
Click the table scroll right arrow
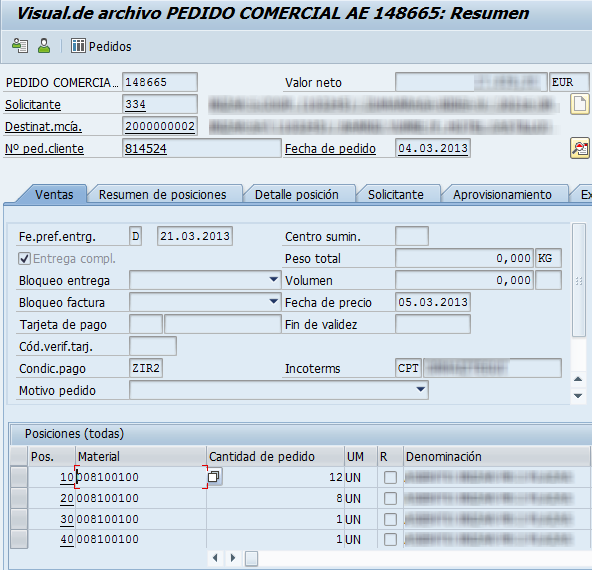coord(233,558)
